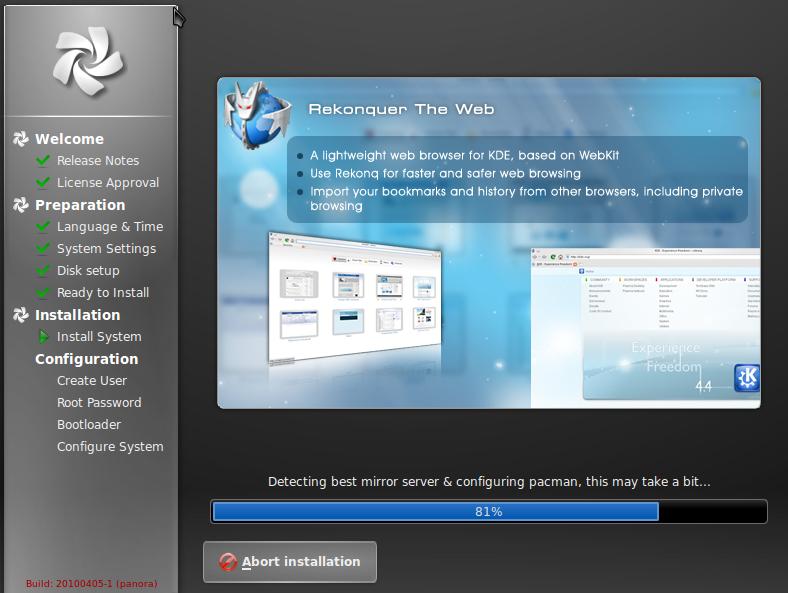Click the green checkmark beside Ready to Install

pyautogui.click(x=42, y=293)
